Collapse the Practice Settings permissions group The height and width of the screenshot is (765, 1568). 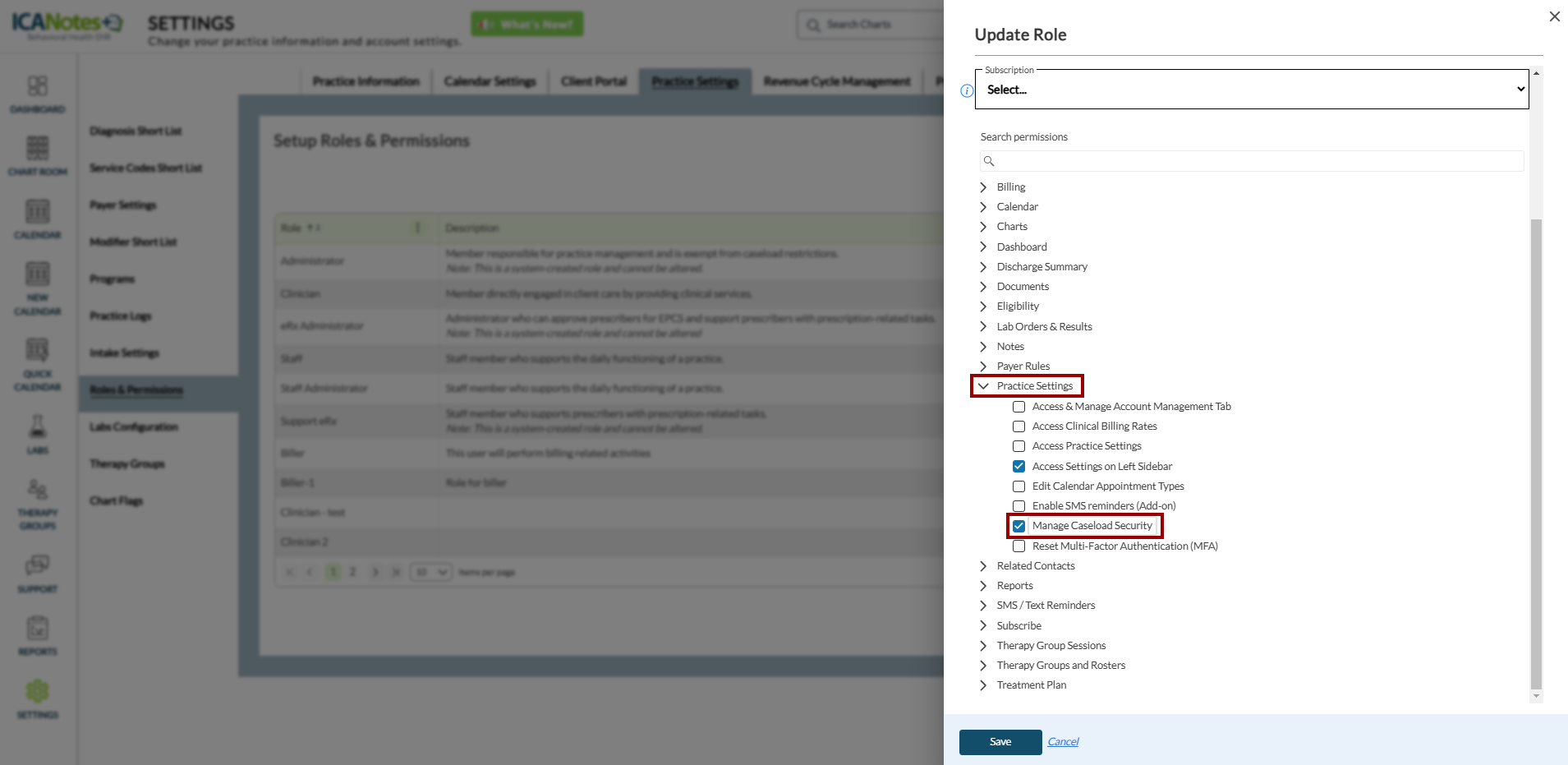pos(983,386)
